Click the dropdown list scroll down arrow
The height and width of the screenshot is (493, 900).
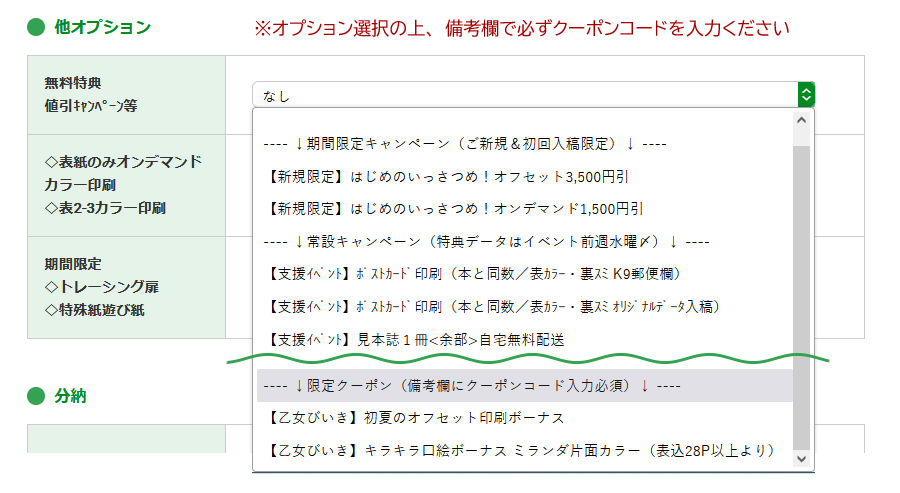[x=802, y=459]
